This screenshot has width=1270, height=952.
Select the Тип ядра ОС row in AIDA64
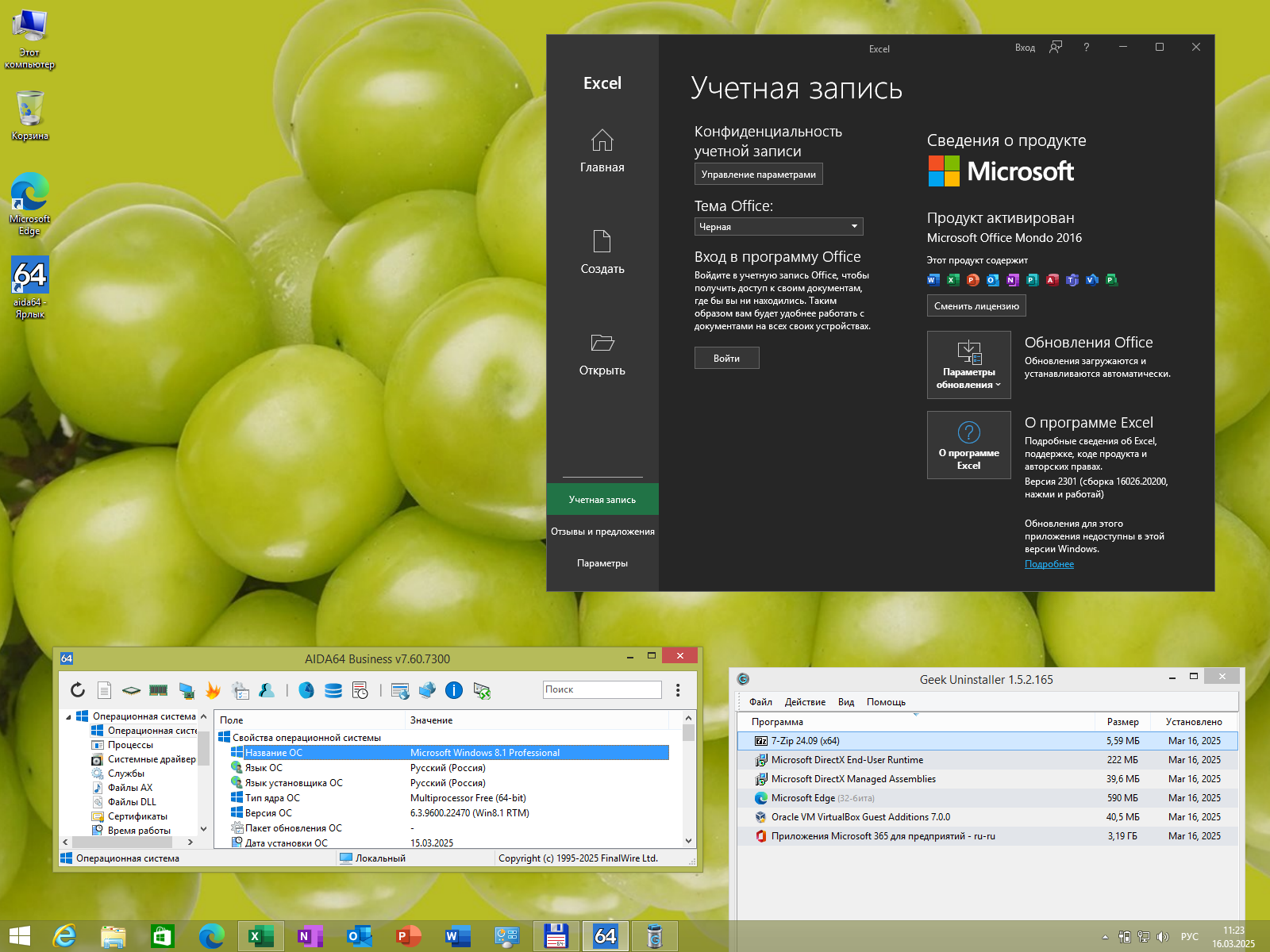pos(449,798)
